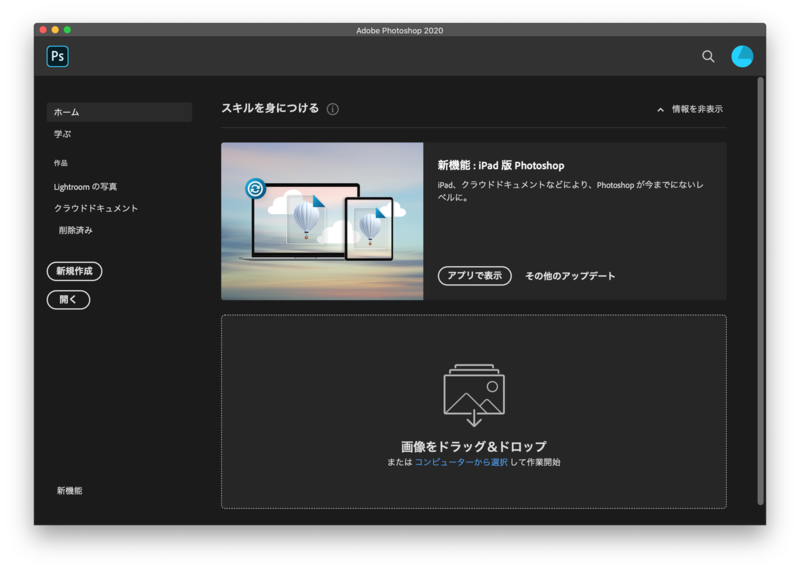Minimize window with the yellow button
This screenshot has height=570, width=800.
(x=55, y=30)
